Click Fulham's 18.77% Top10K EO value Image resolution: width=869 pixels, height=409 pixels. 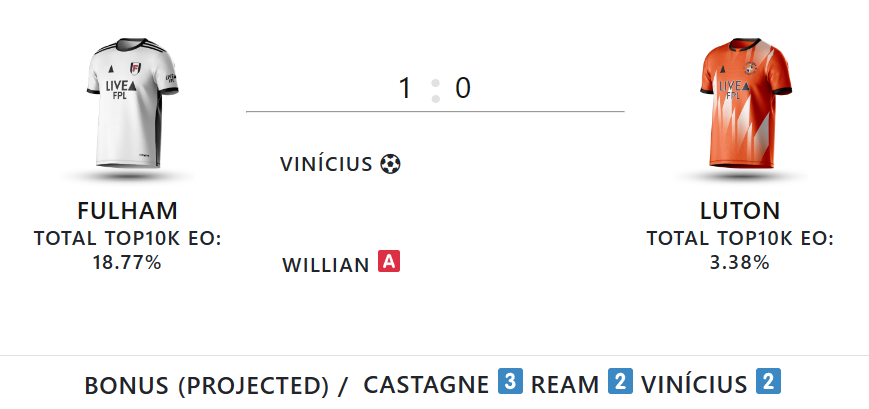127,262
